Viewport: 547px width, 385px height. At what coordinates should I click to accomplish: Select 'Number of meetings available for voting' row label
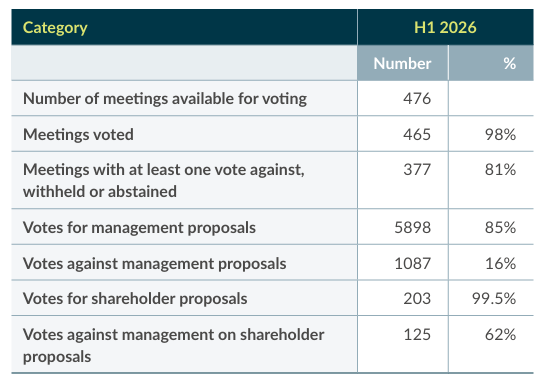coord(165,99)
